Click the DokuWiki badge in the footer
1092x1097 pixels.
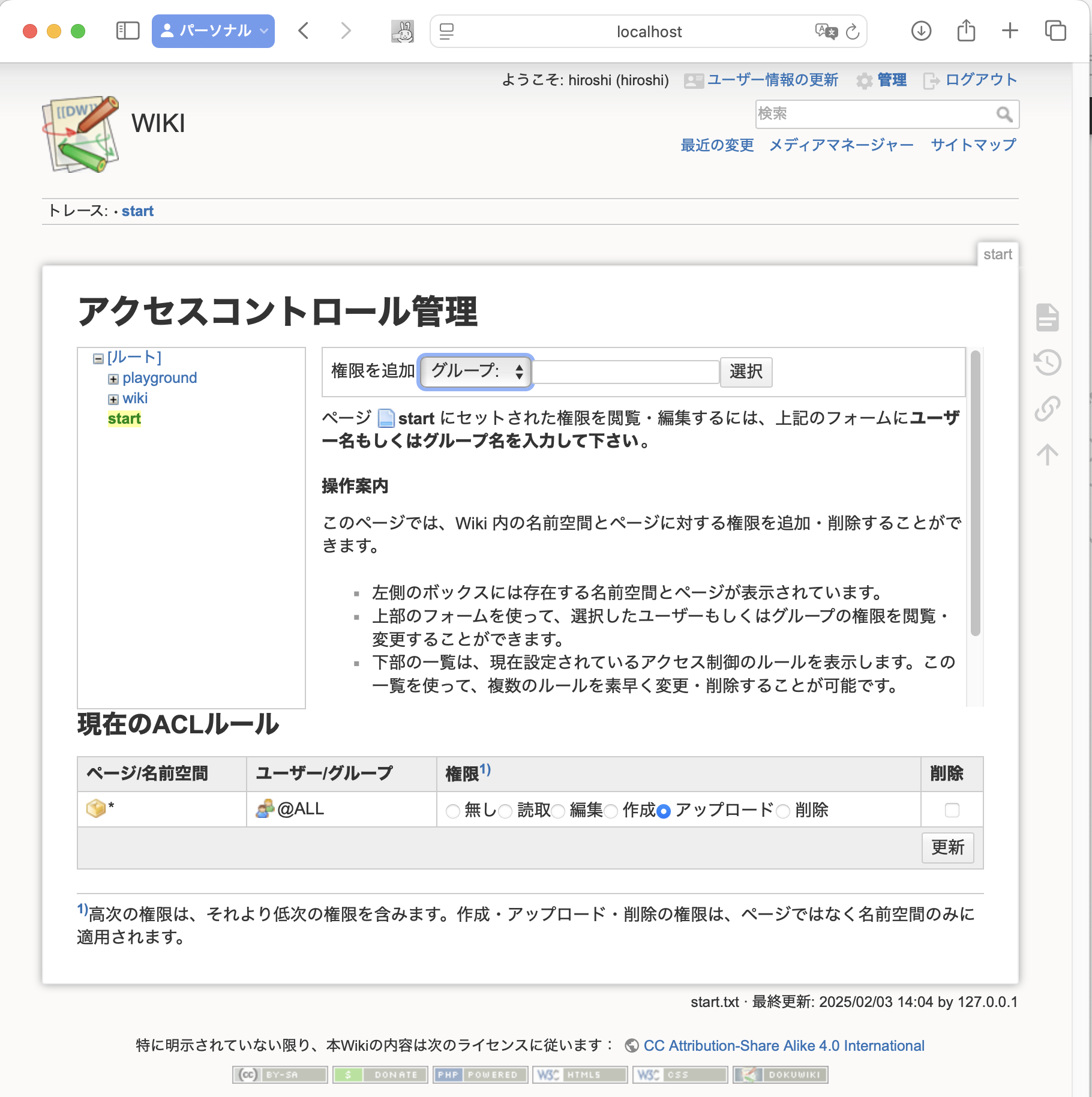[x=780, y=1075]
